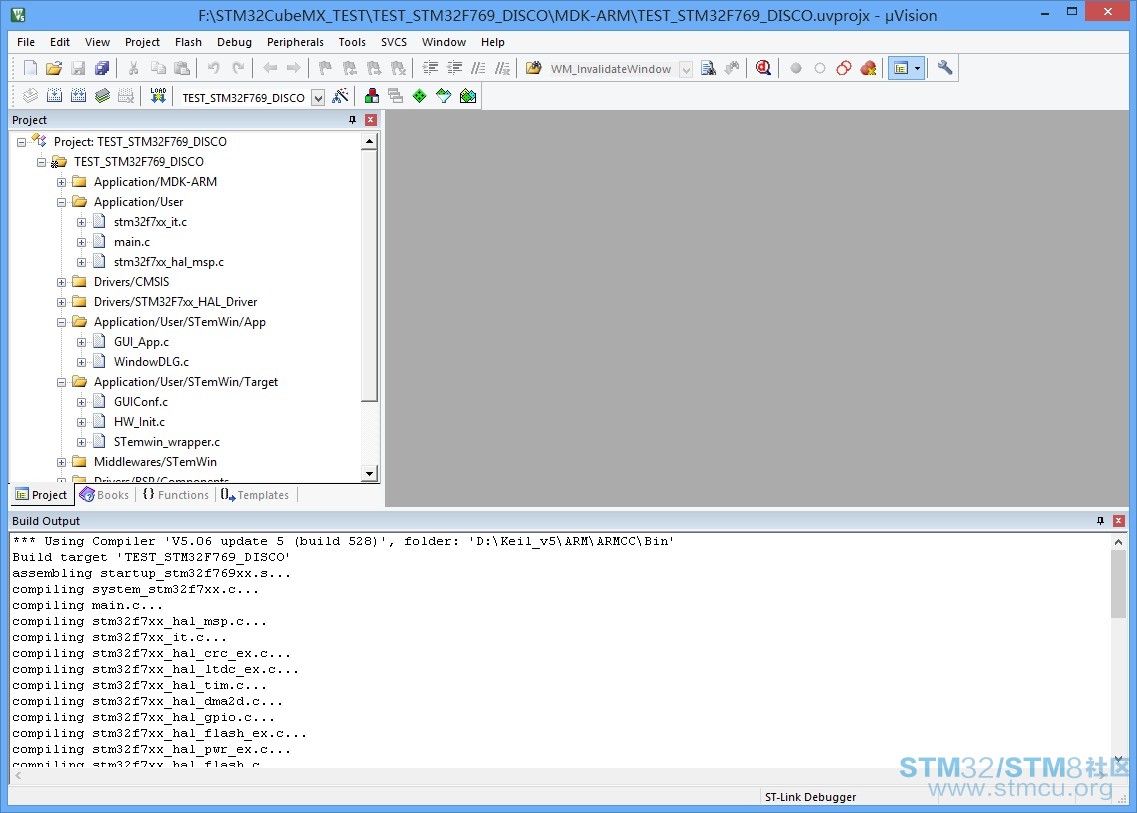Open the Debug menu

(234, 42)
